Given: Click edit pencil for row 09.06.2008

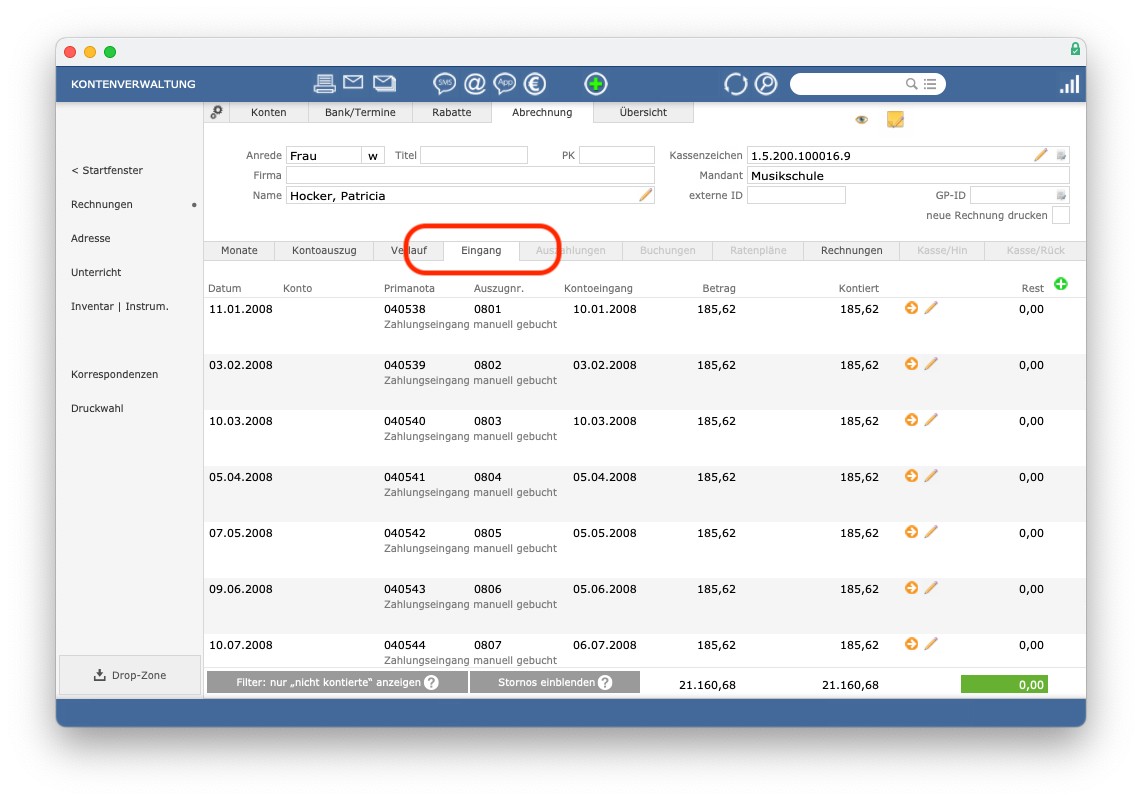Looking at the screenshot, I should pos(931,588).
